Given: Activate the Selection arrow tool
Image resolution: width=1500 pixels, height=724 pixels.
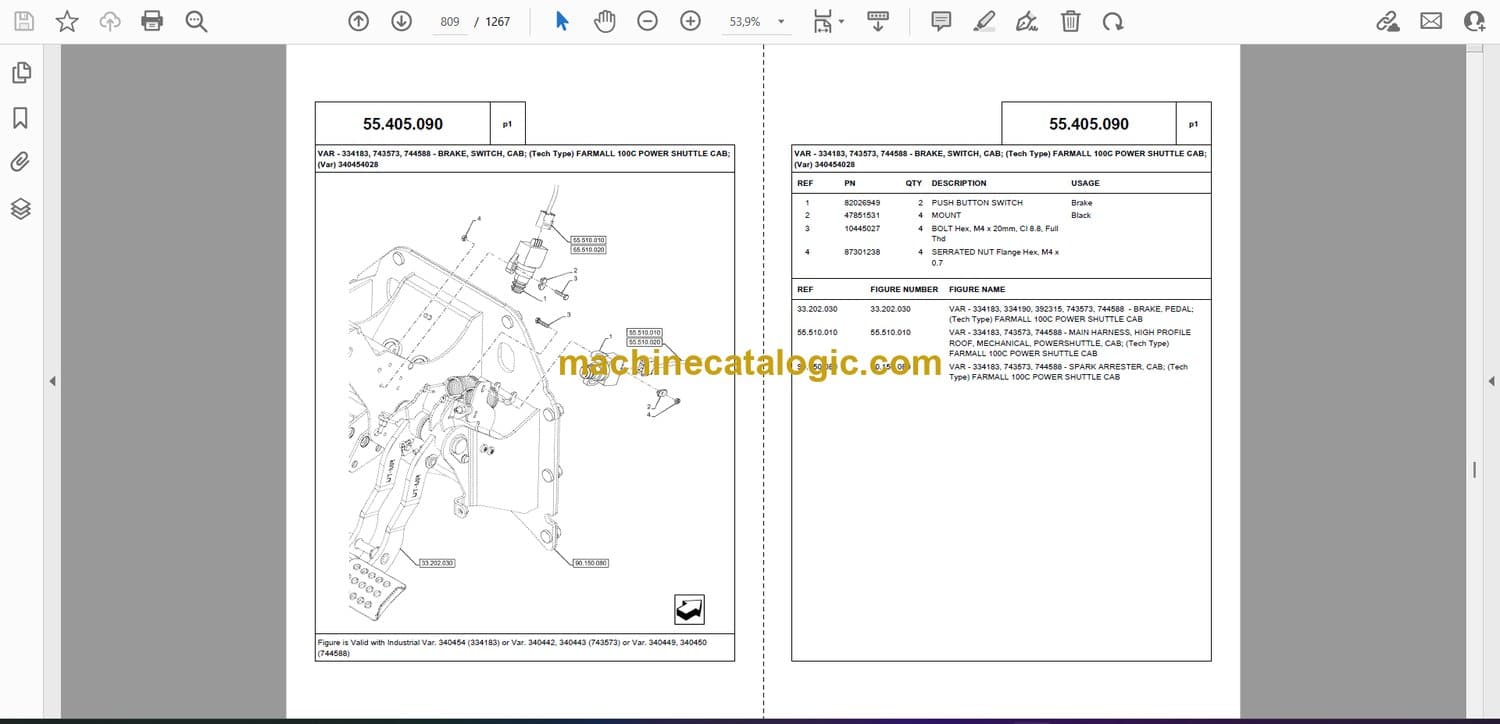Looking at the screenshot, I should pyautogui.click(x=562, y=21).
